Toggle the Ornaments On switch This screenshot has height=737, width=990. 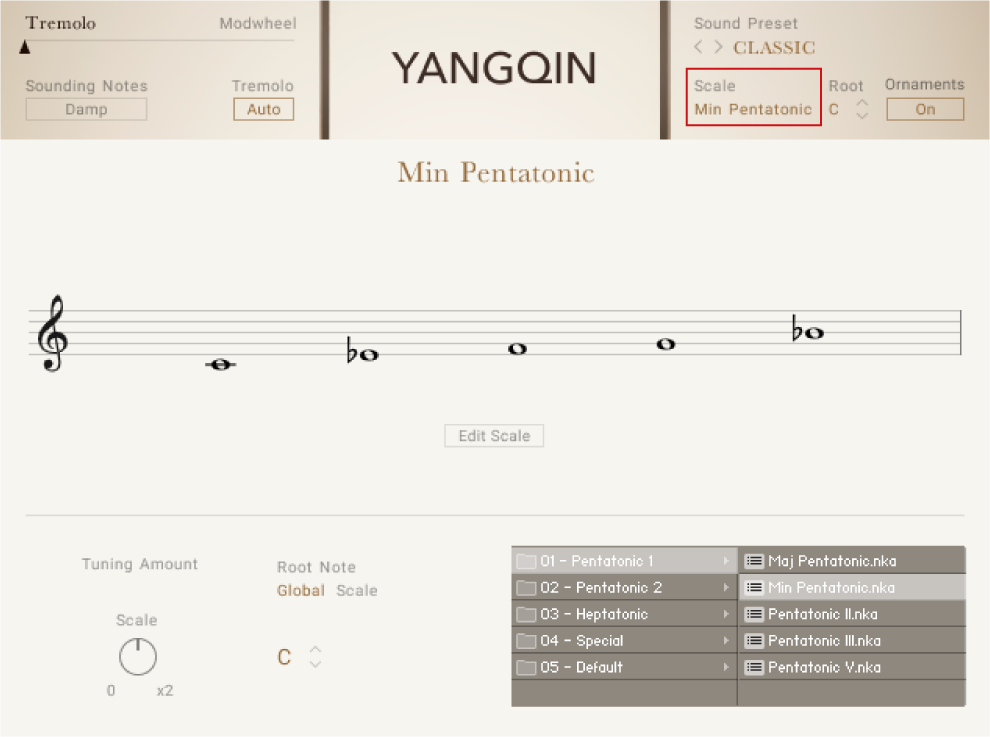(x=925, y=109)
